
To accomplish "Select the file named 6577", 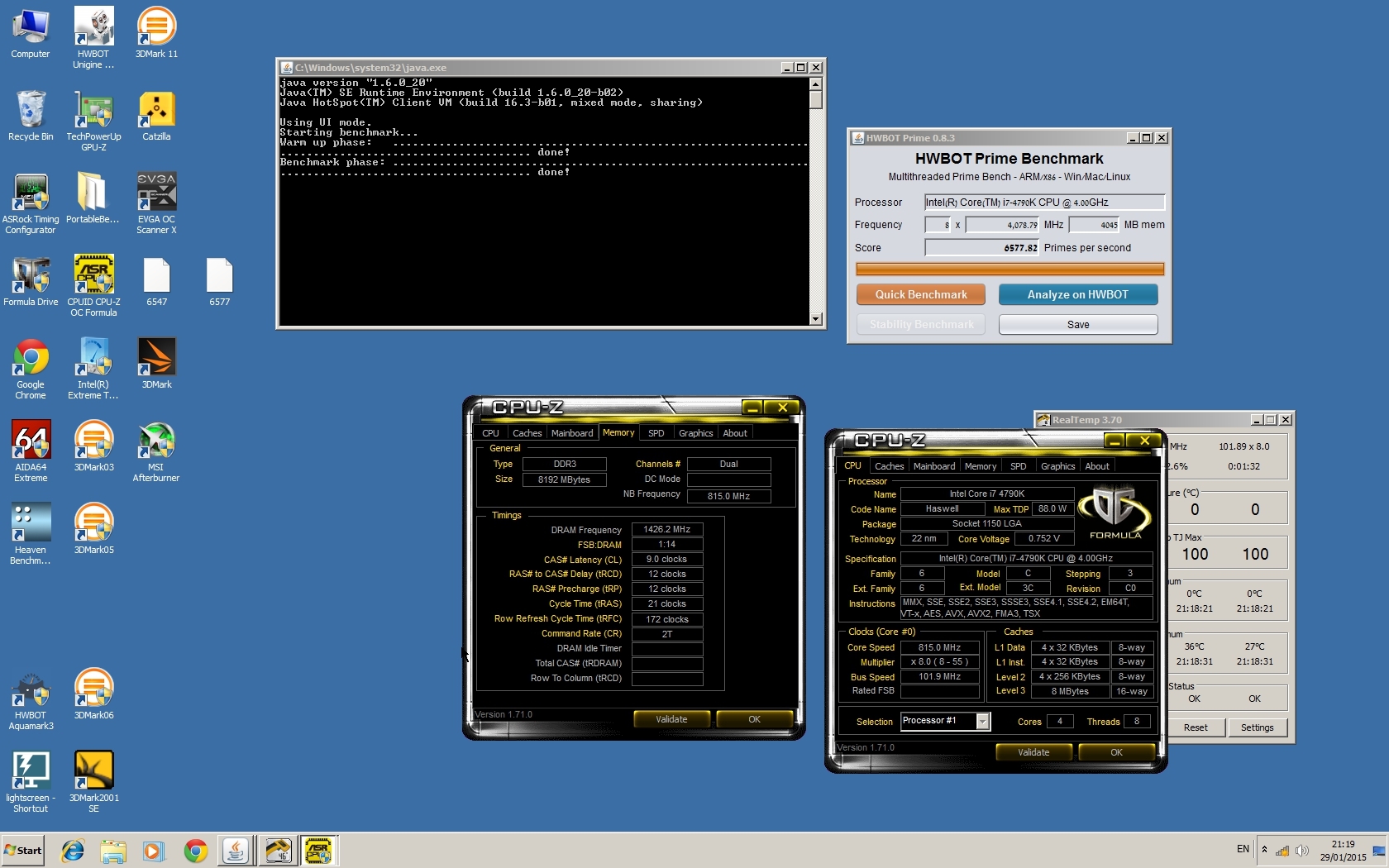I will point(219,282).
